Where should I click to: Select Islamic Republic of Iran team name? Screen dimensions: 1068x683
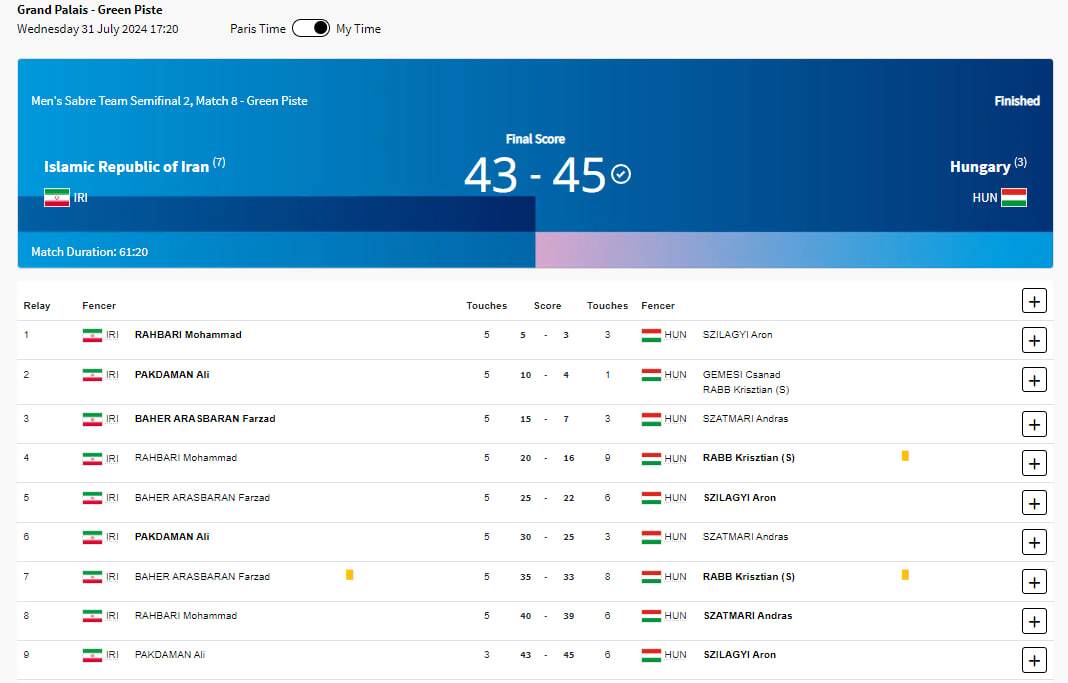tap(126, 167)
